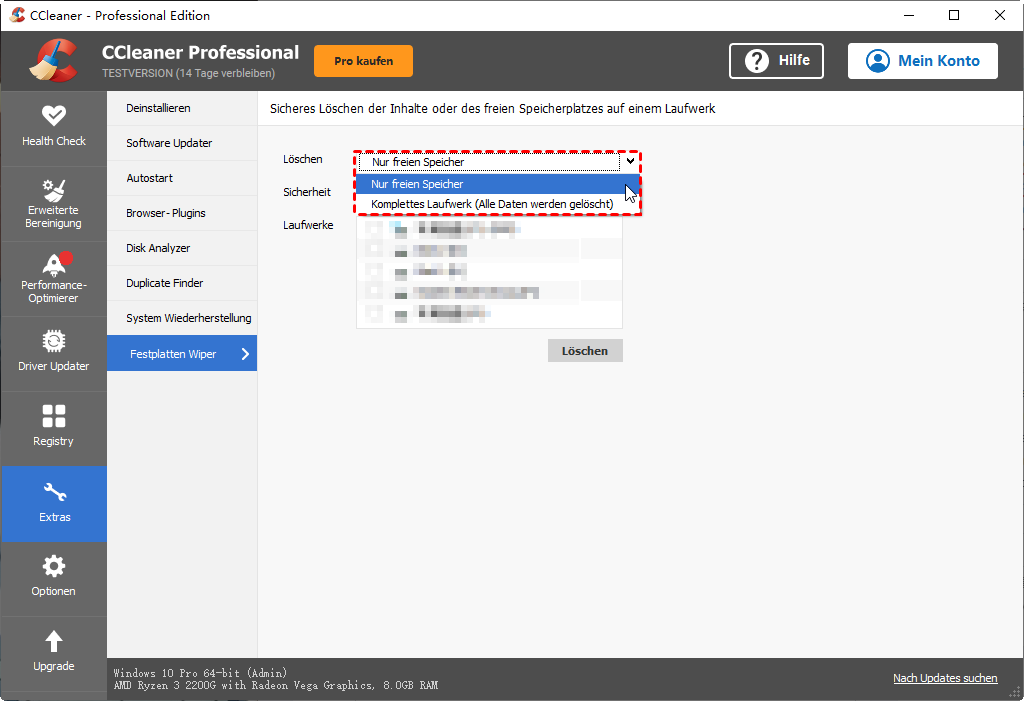This screenshot has height=701, width=1024.
Task: Open the Health Check section
Action: pos(54,128)
